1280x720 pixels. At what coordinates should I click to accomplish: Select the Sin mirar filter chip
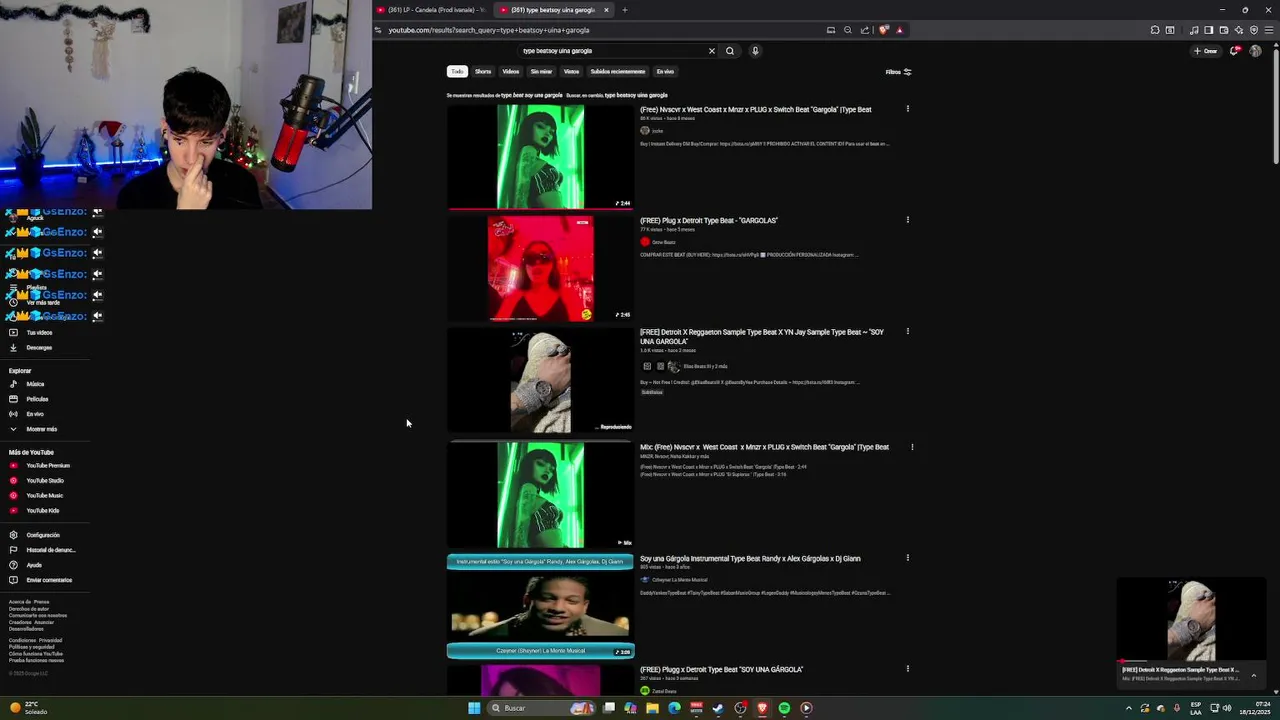coord(541,72)
